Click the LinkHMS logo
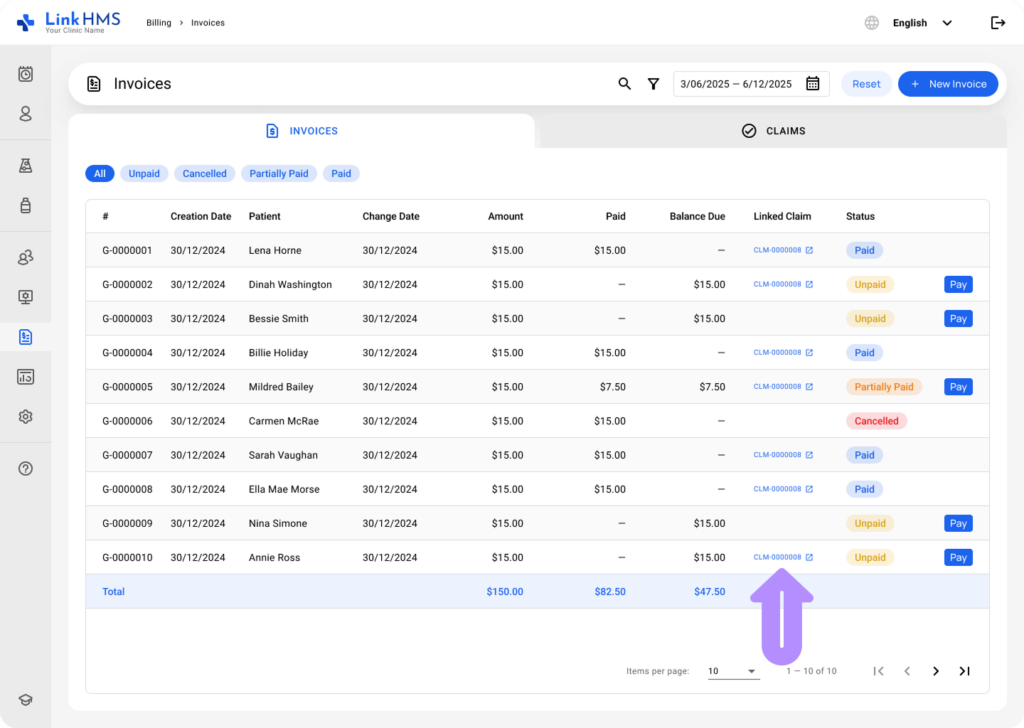 pos(68,22)
